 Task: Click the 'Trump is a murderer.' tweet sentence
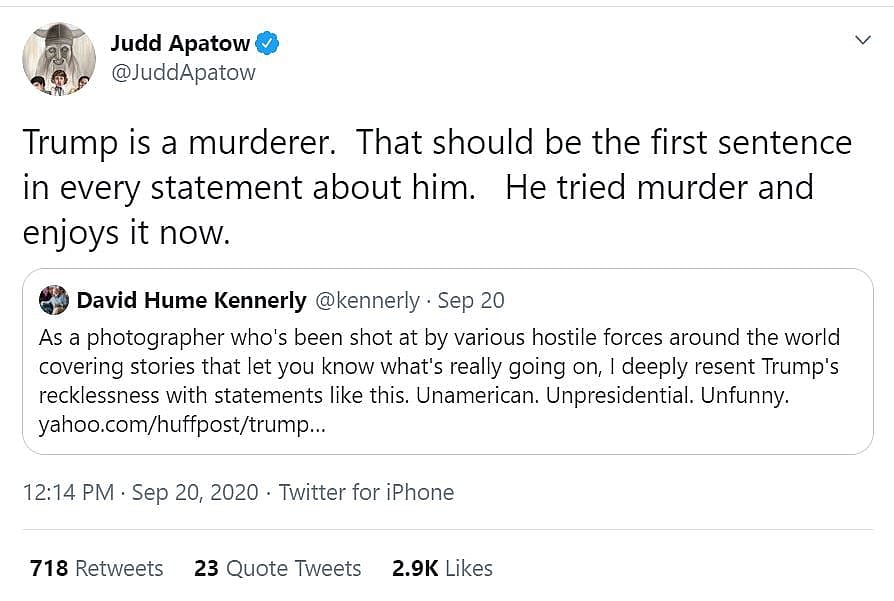coord(176,143)
